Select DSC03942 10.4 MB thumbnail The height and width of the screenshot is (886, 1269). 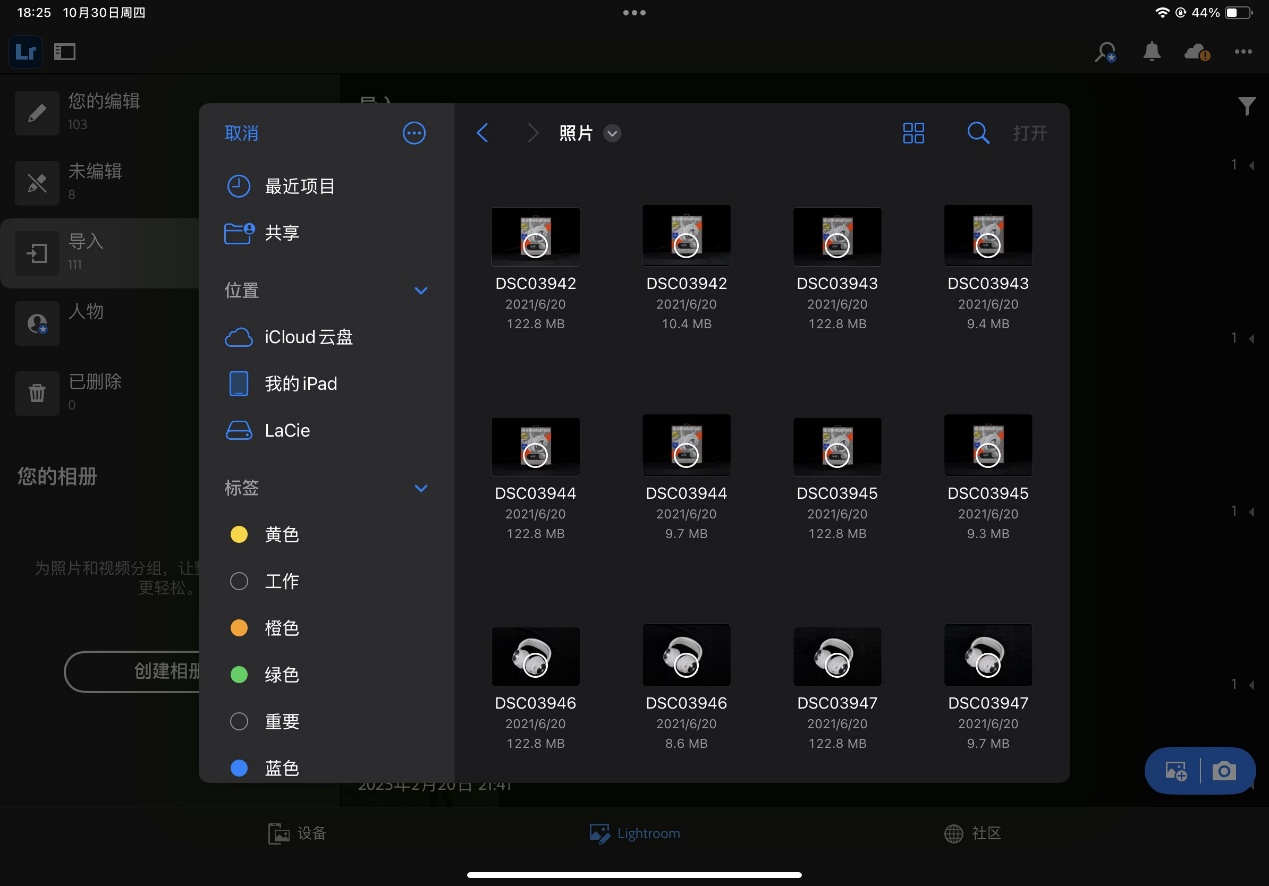coord(687,236)
